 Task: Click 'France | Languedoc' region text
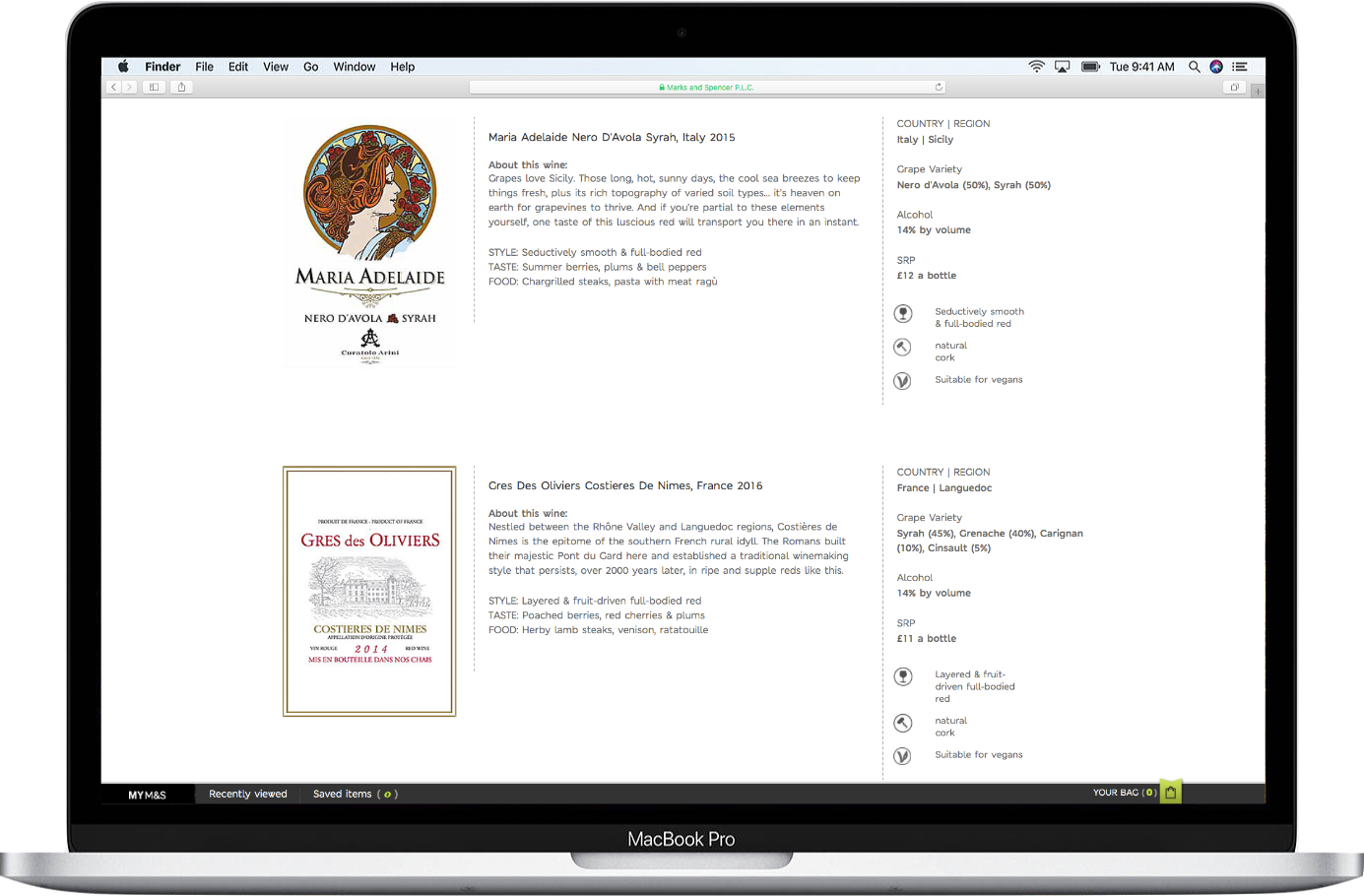tap(944, 488)
